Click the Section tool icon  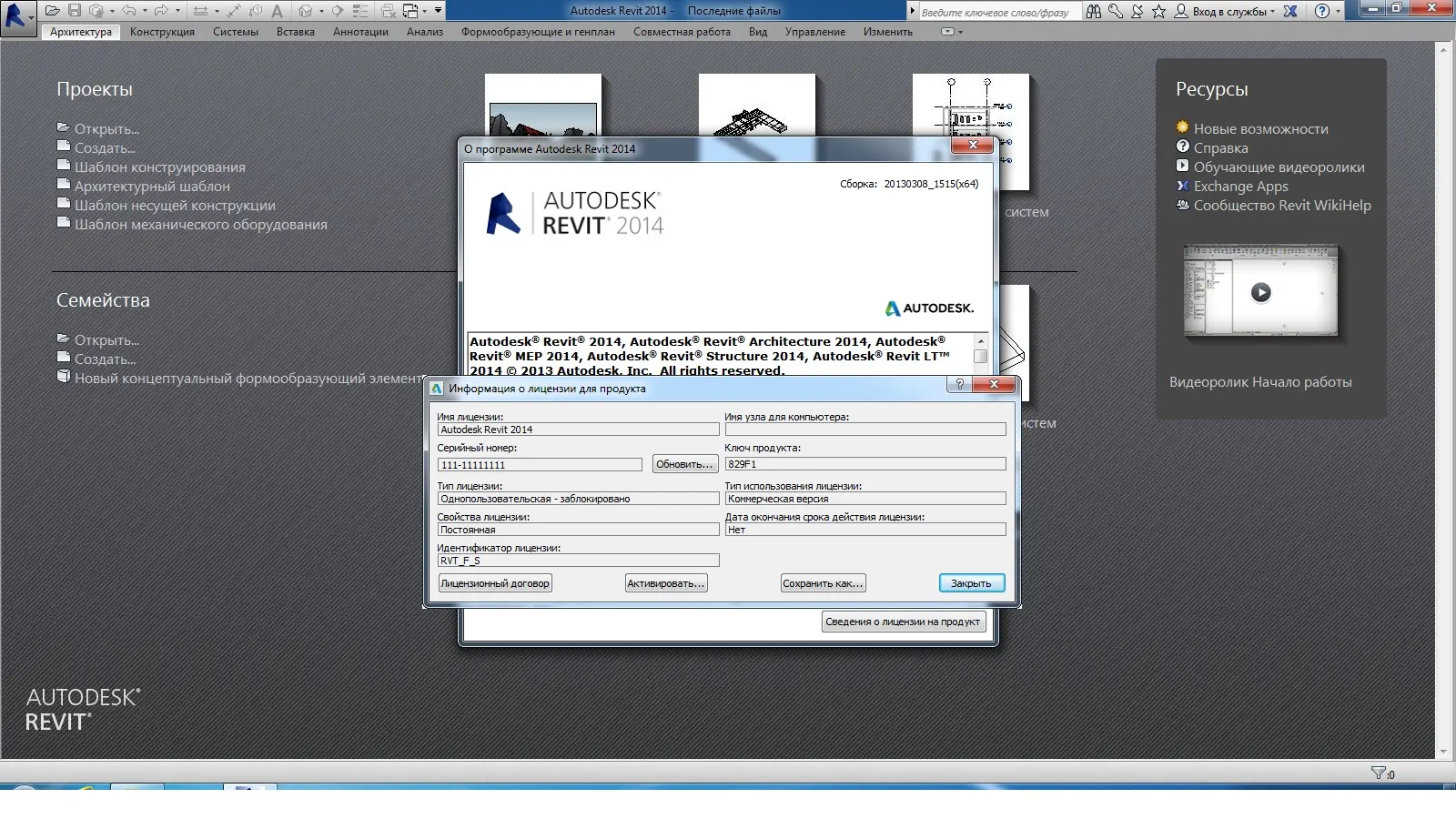pyautogui.click(x=337, y=11)
